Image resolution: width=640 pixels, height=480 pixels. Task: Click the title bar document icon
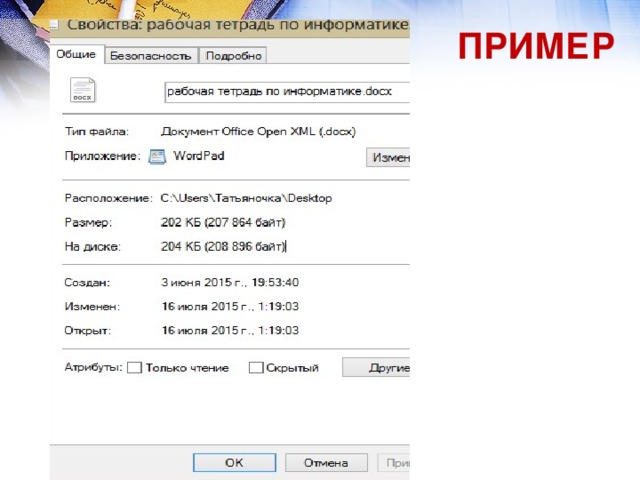tap(54, 24)
